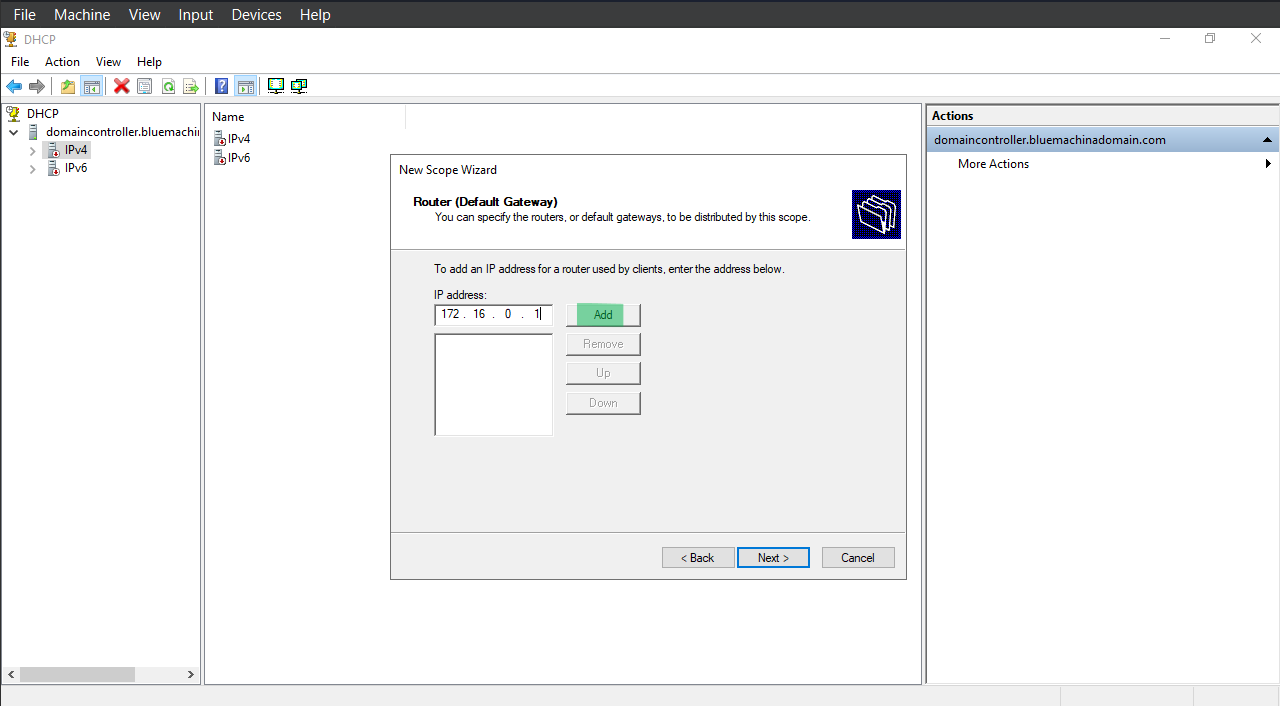The image size is (1280, 706).
Task: Open Help via the blue question mark icon
Action: 222,86
